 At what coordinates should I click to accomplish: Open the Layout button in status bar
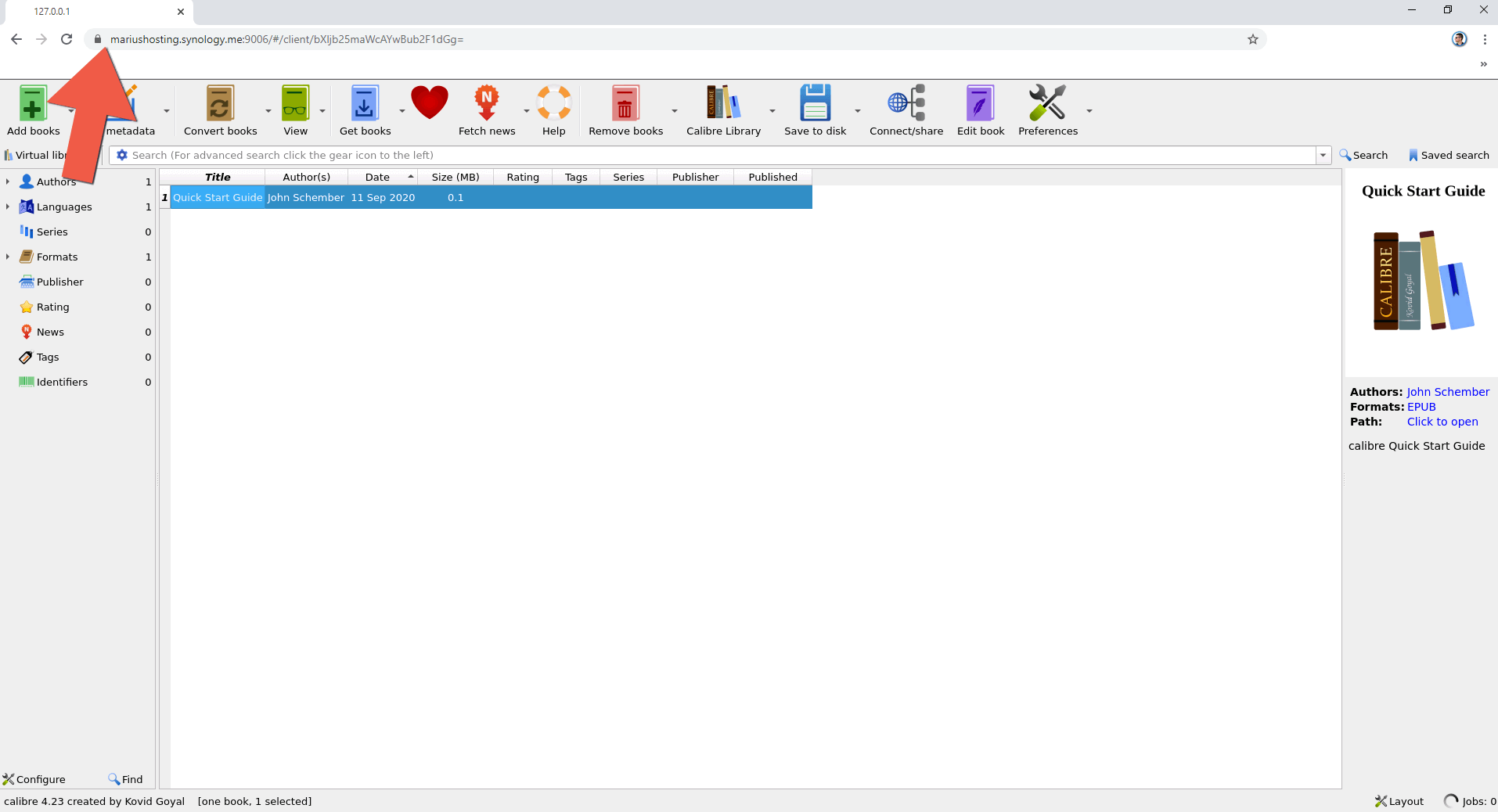tap(1399, 801)
